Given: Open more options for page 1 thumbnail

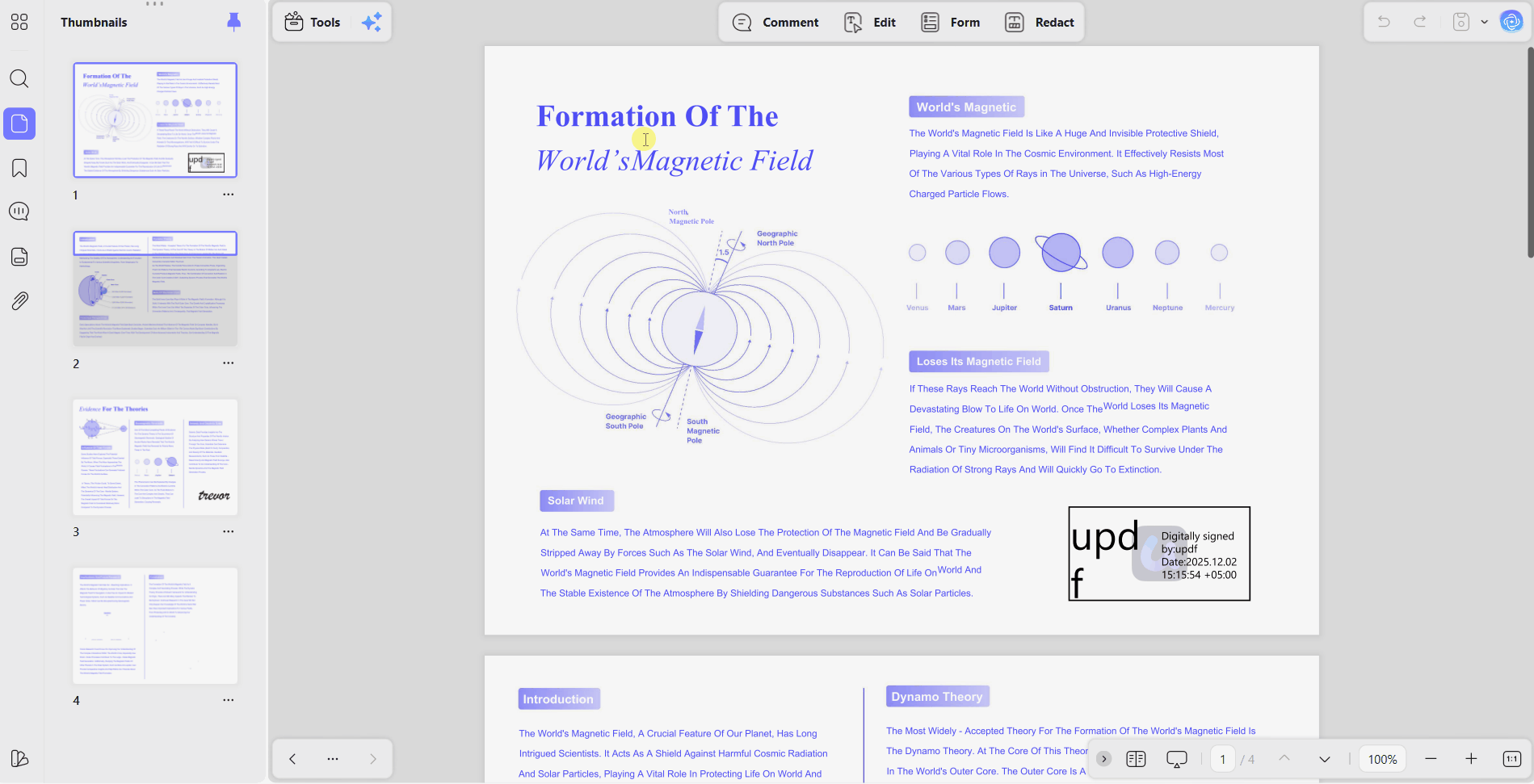Looking at the screenshot, I should pyautogui.click(x=229, y=195).
